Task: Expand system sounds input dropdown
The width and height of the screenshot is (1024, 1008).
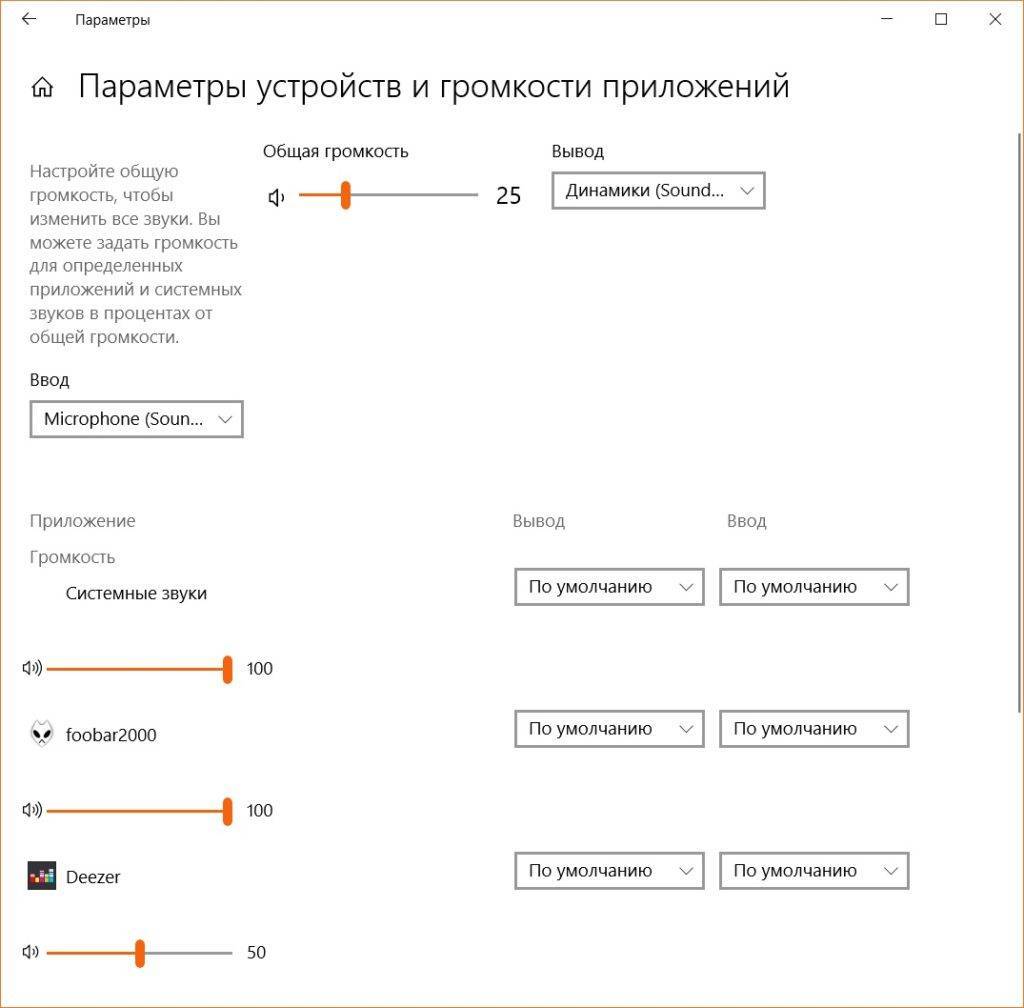Action: tap(814, 588)
